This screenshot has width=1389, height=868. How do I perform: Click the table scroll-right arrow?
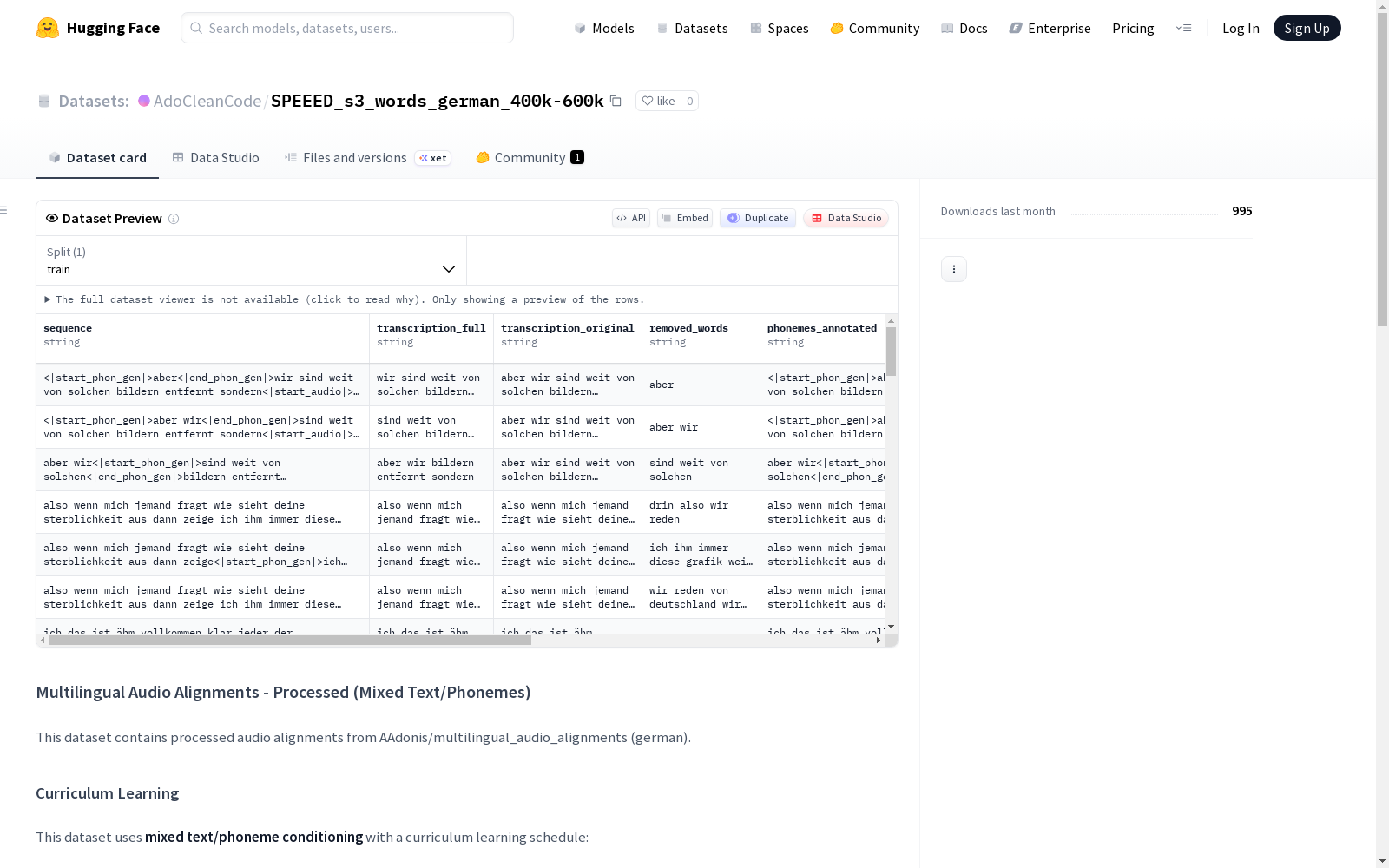(x=879, y=641)
